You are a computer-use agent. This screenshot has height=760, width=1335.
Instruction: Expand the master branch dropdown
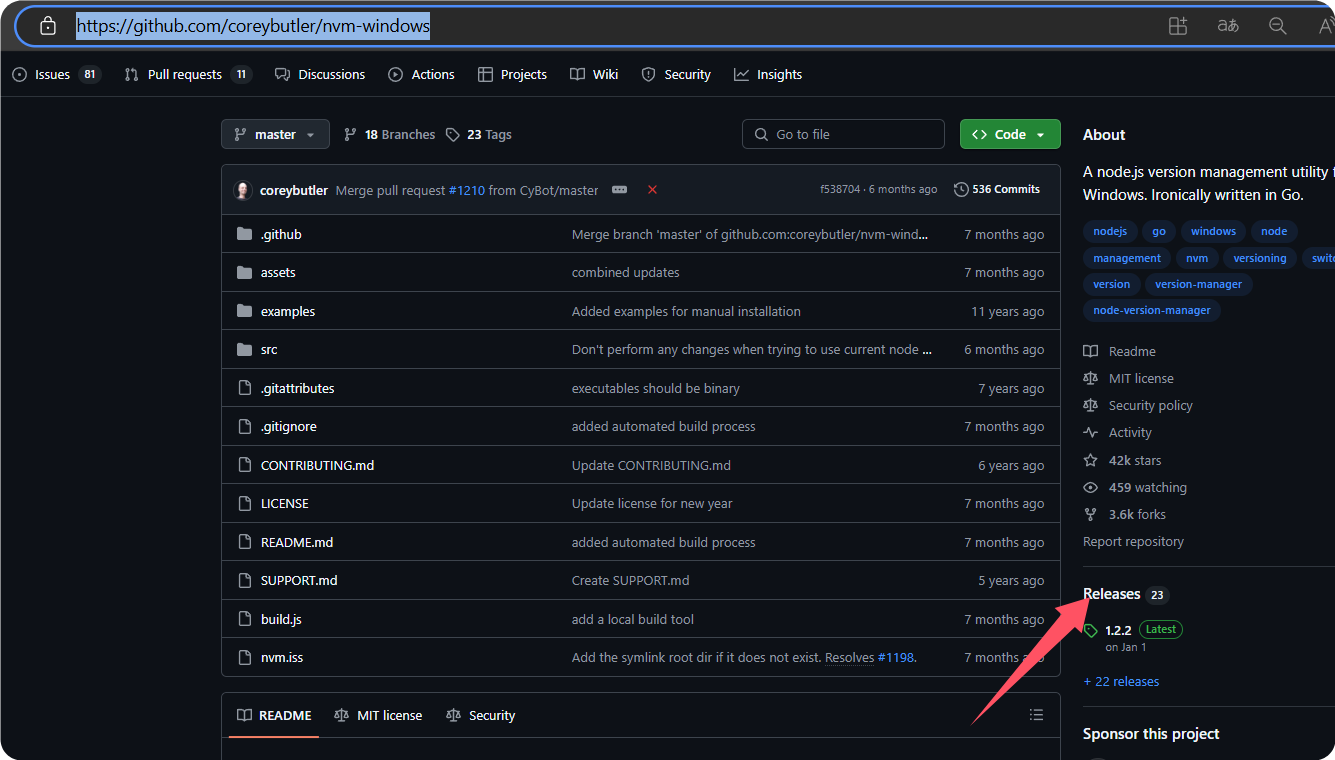pyautogui.click(x=275, y=134)
